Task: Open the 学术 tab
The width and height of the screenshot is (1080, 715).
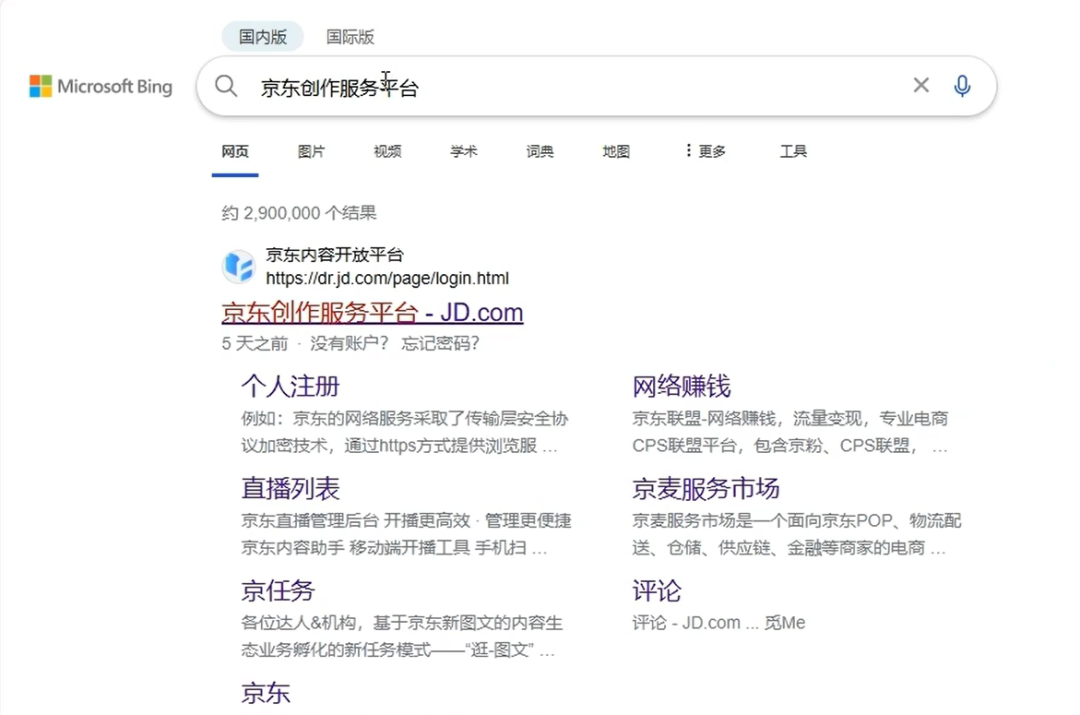Action: click(464, 151)
